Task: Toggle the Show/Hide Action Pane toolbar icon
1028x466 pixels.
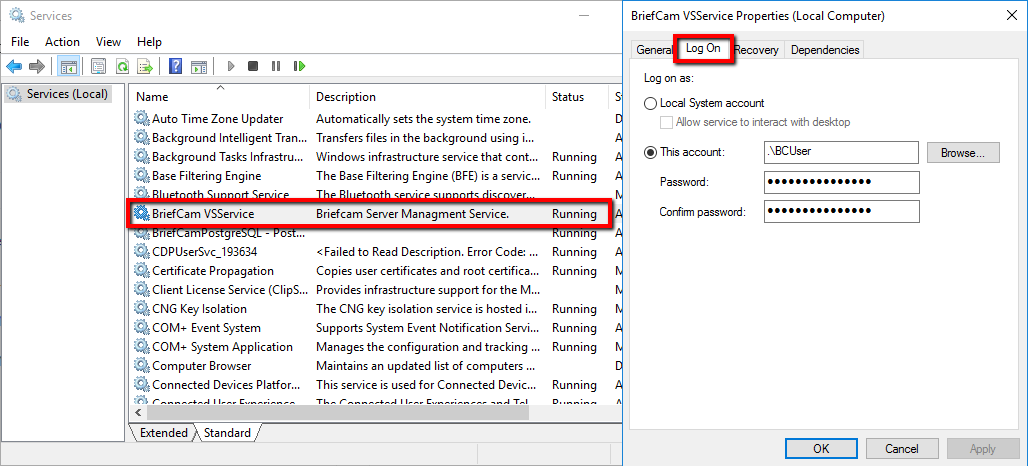Action: point(199,66)
